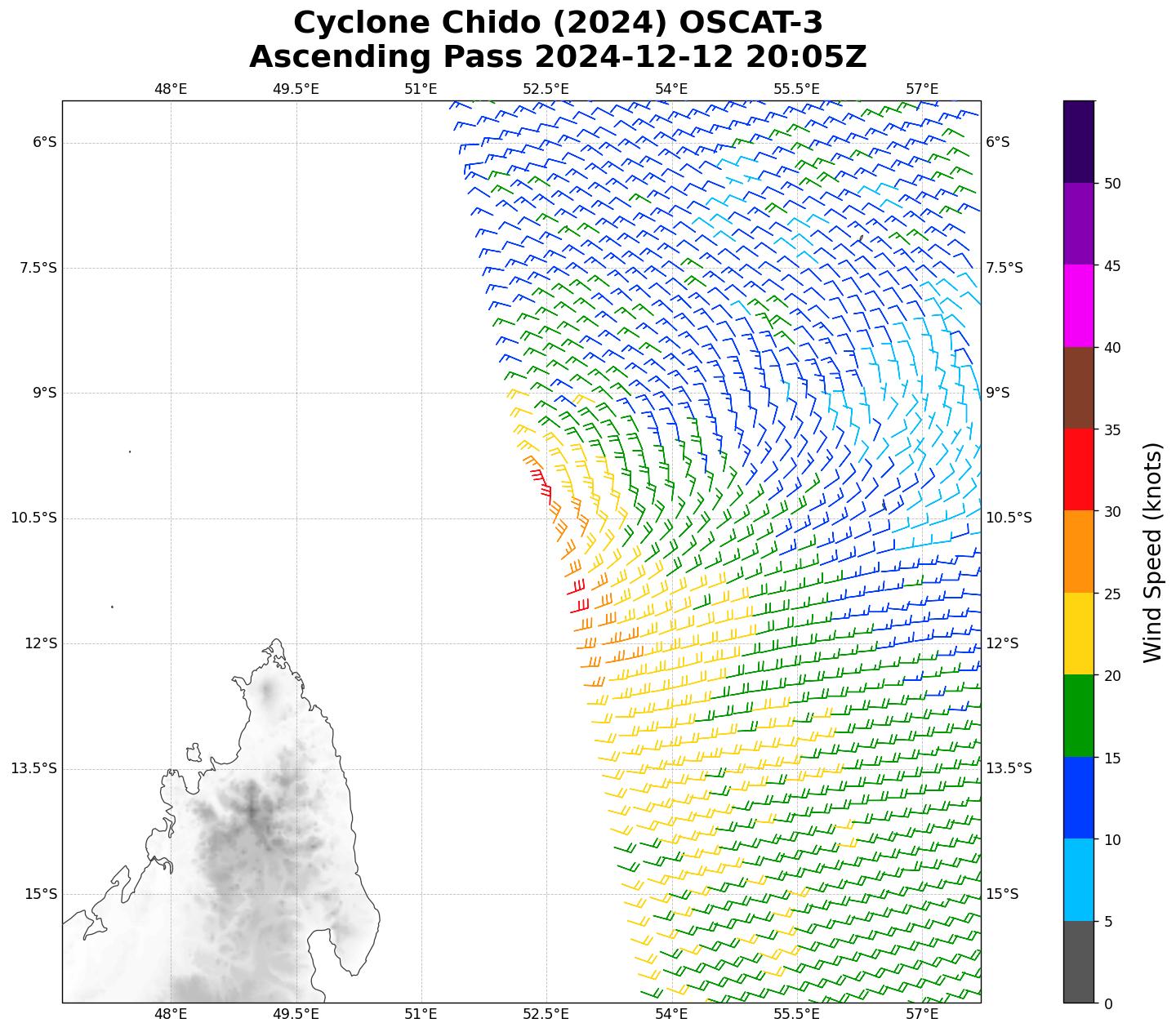The width and height of the screenshot is (1176, 1032).
Task: Click the '6°S' label on the left axis
Action: (44, 142)
